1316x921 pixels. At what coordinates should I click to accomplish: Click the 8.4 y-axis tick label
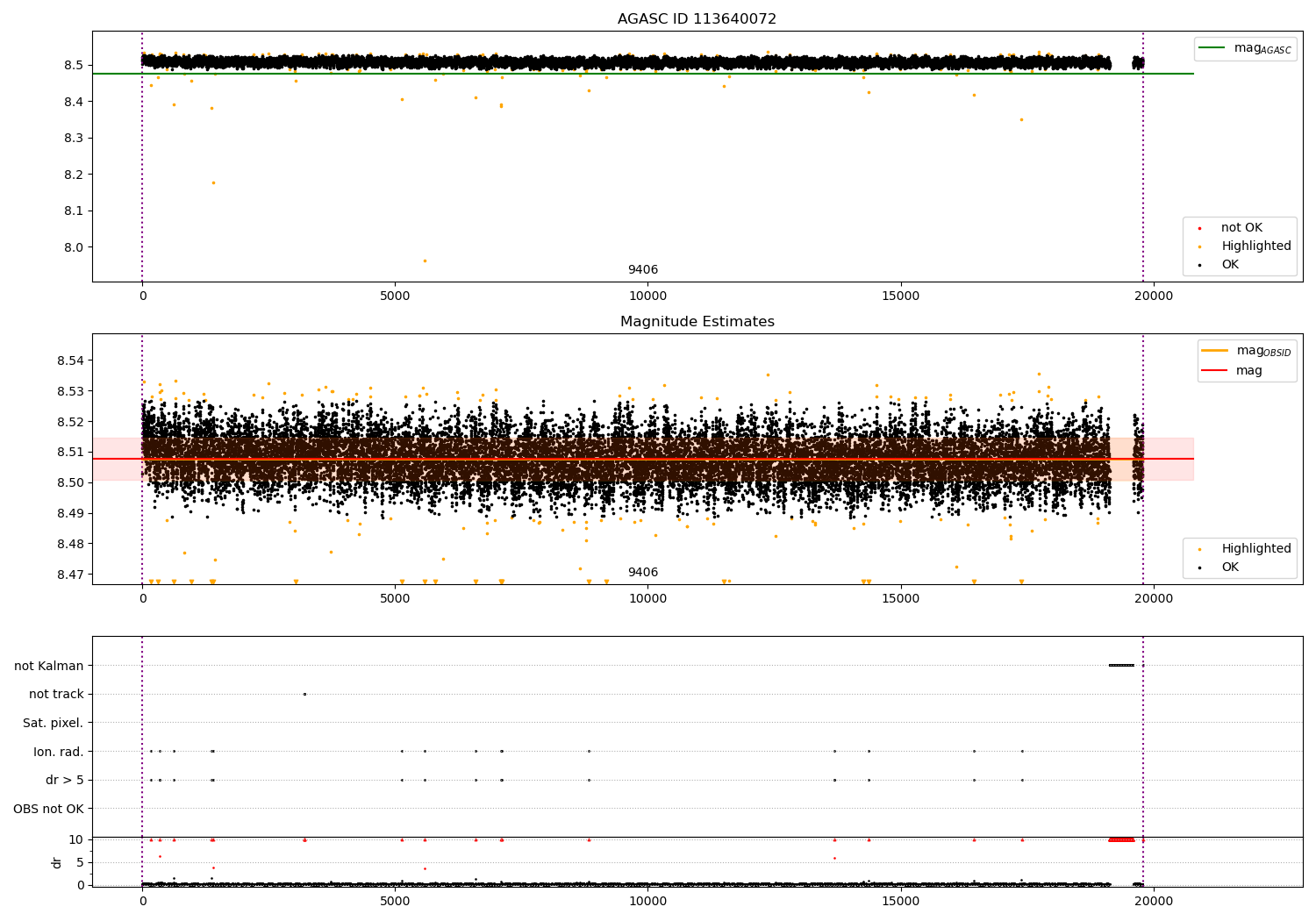tap(73, 102)
